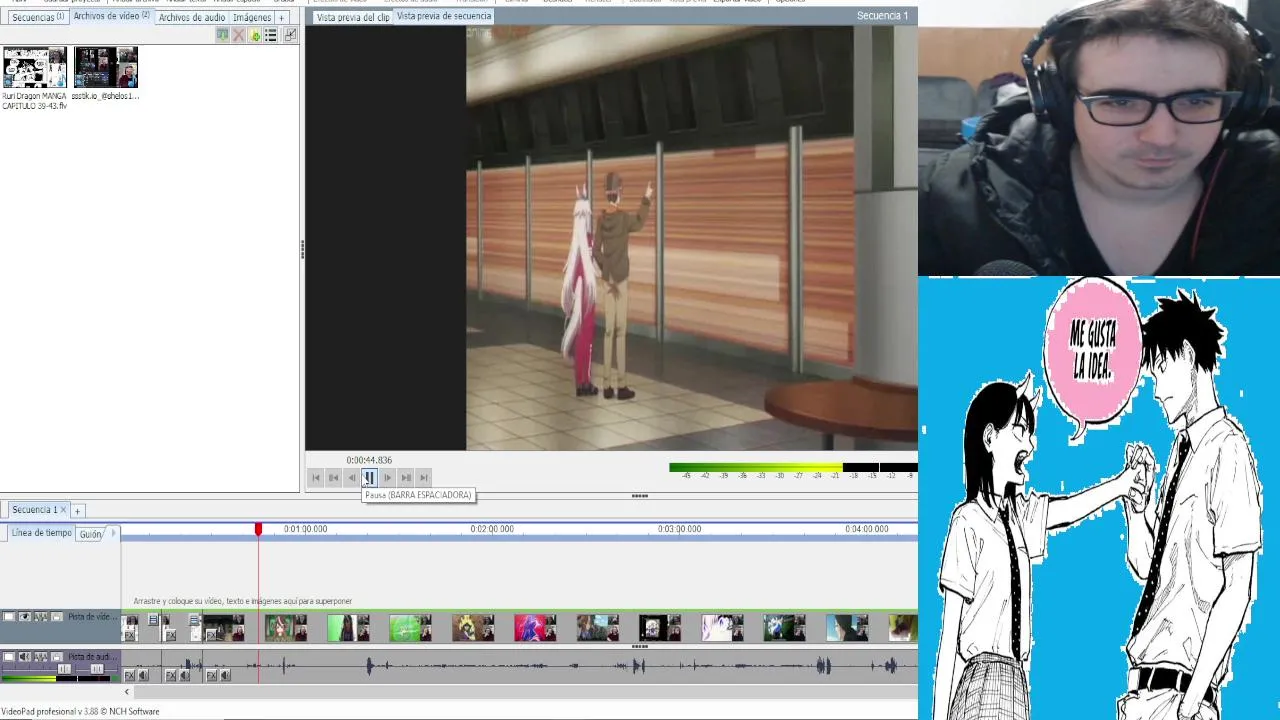Mute the audio track speaker icon
The height and width of the screenshot is (720, 1280).
[x=25, y=657]
